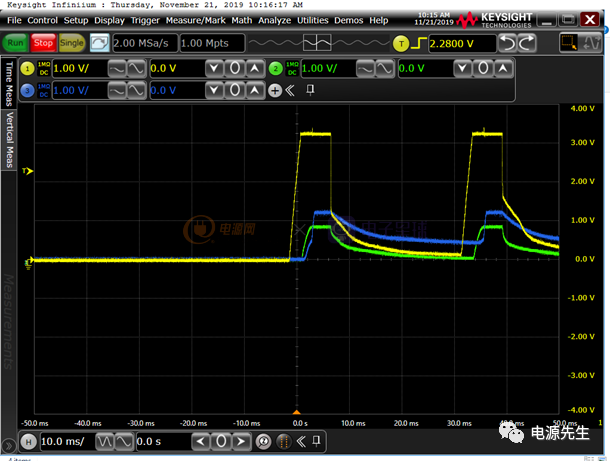Click the trigger rising edge icon
Screen dimensions: 610x461
[x=421, y=43]
